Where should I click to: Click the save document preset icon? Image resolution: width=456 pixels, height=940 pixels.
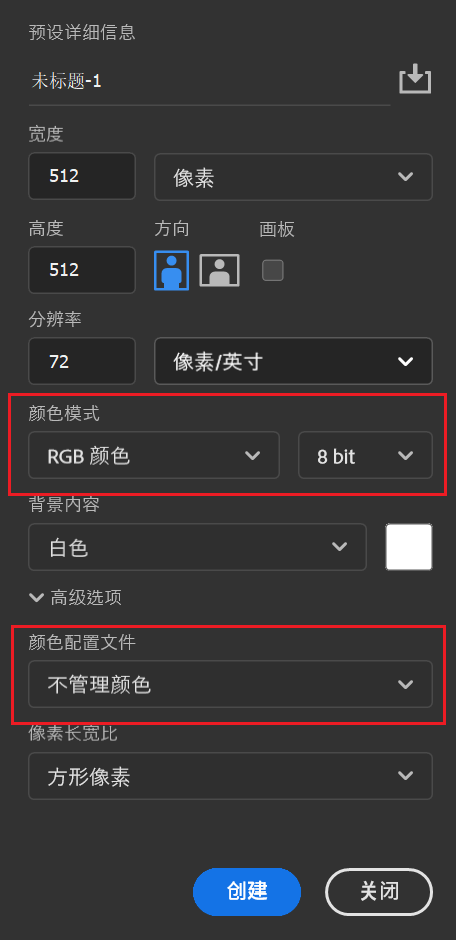coord(415,81)
